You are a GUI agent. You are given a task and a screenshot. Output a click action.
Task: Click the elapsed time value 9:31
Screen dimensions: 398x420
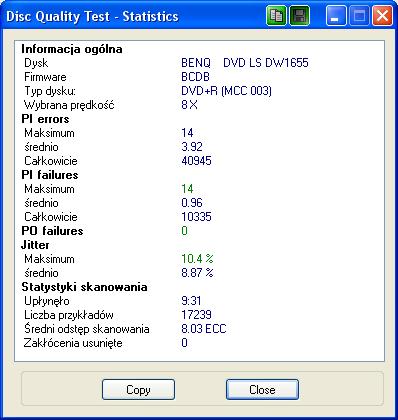coord(191,301)
